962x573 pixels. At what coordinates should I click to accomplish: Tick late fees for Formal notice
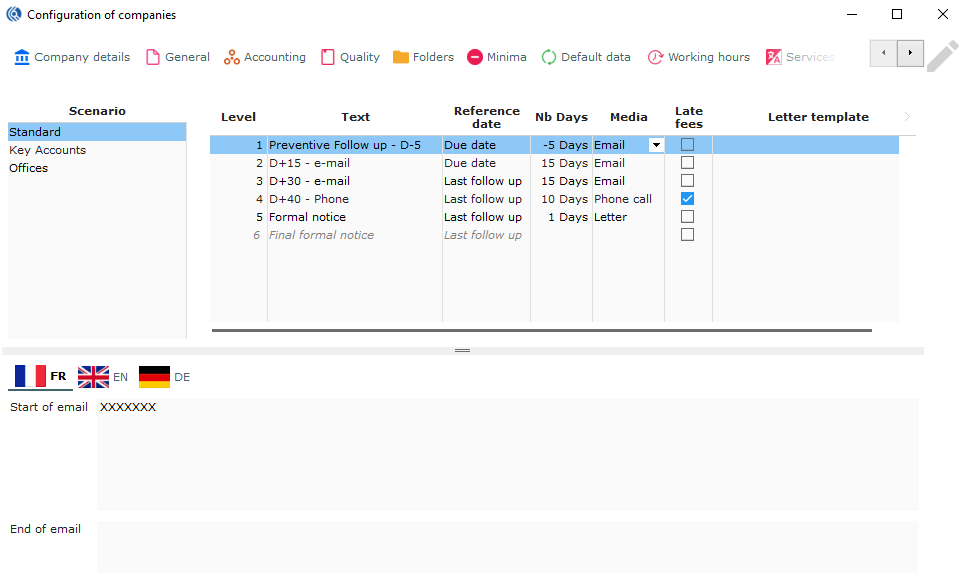click(687, 217)
